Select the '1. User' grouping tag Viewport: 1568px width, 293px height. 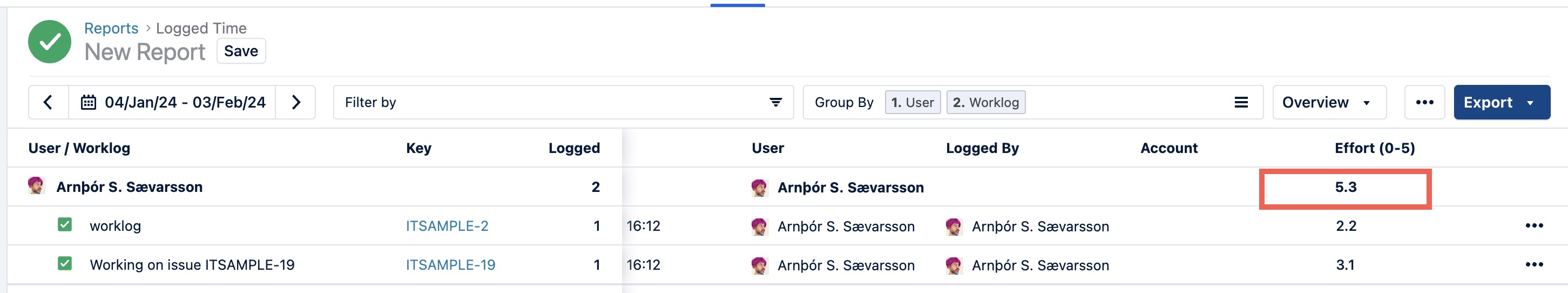(x=912, y=102)
